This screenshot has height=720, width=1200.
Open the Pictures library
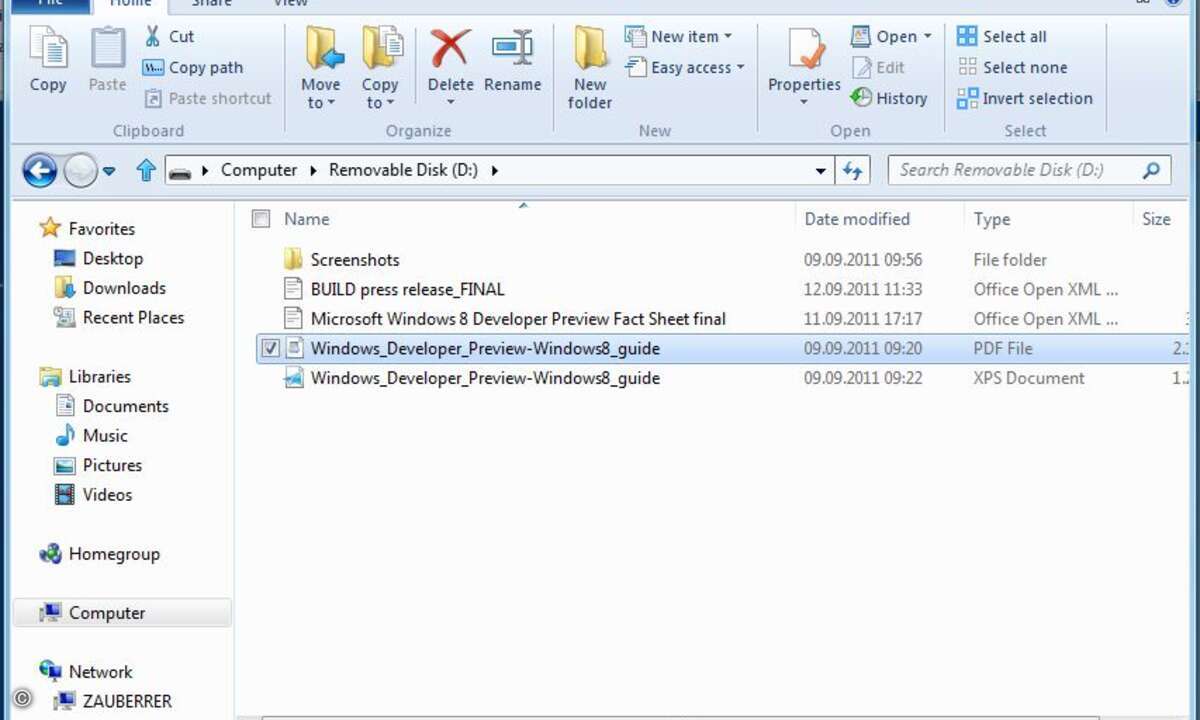[98, 465]
